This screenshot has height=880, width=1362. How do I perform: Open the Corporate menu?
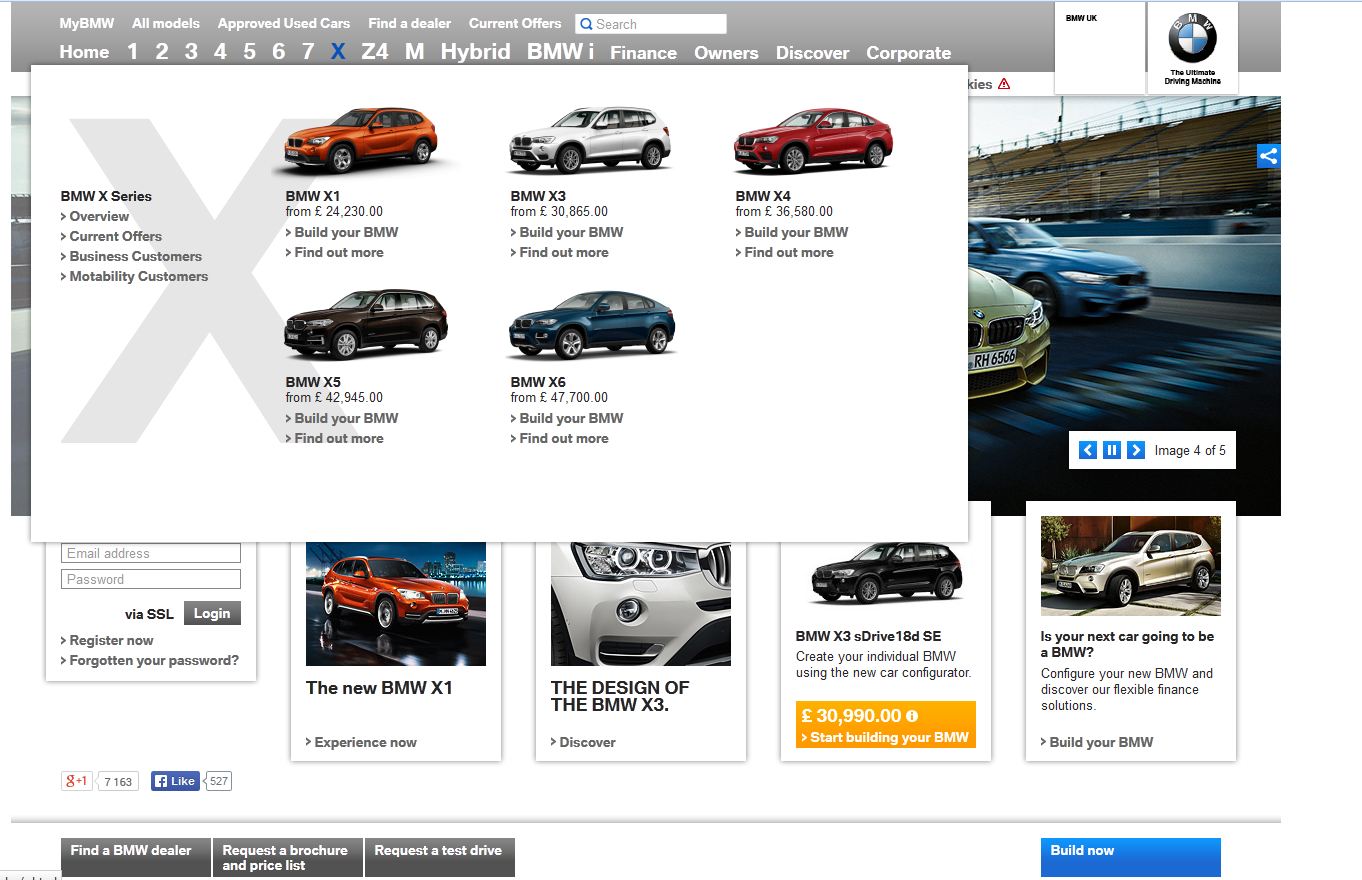[x=908, y=53]
